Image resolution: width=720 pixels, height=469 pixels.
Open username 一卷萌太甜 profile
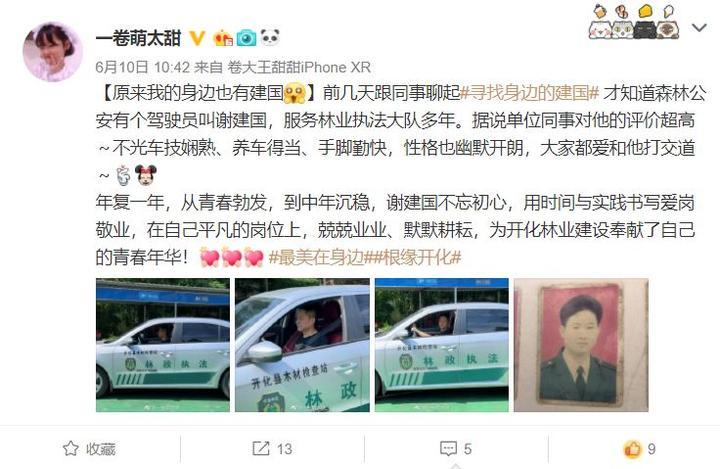(x=138, y=38)
